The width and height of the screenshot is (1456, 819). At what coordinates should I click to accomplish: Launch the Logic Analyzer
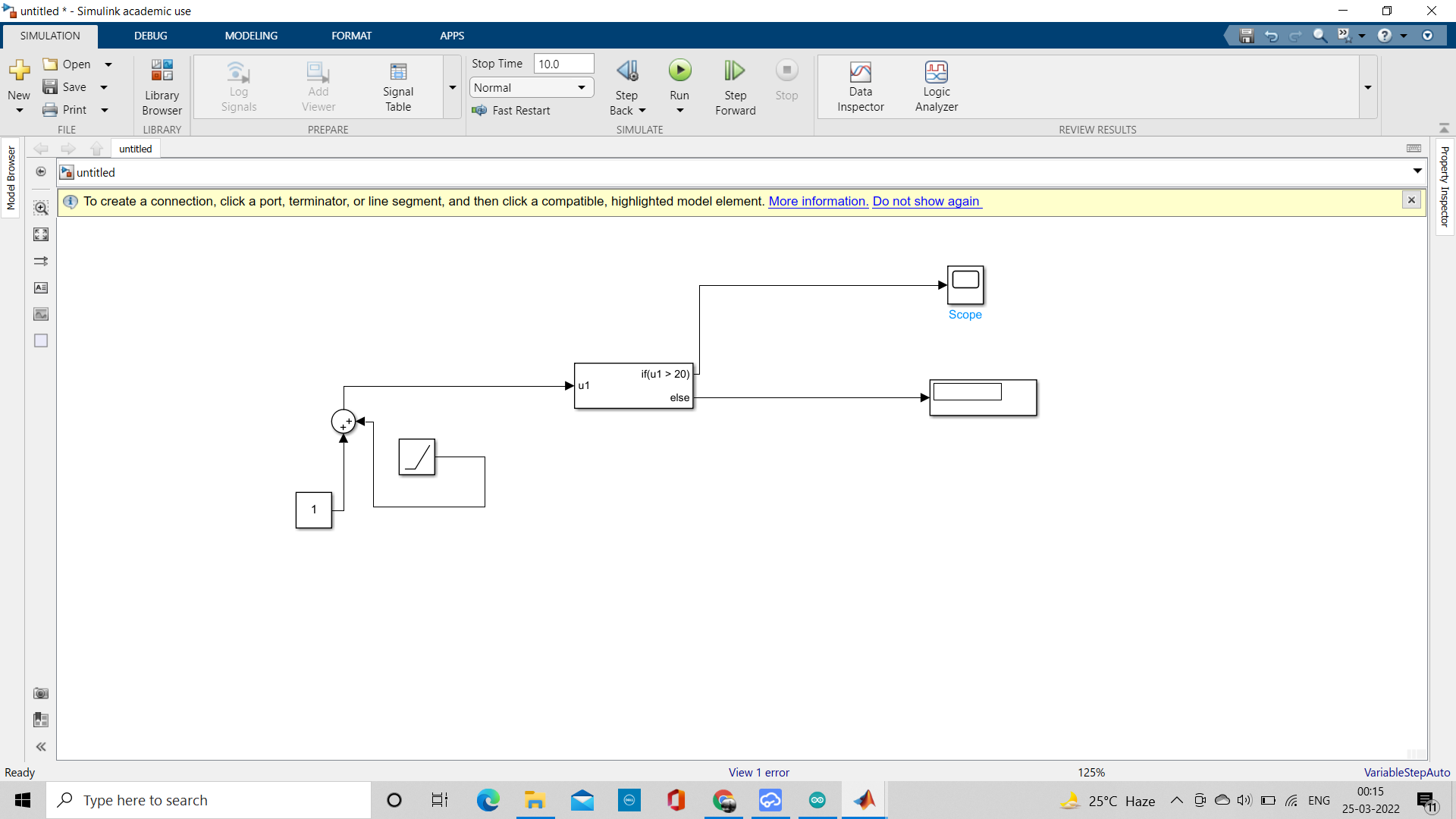937,86
